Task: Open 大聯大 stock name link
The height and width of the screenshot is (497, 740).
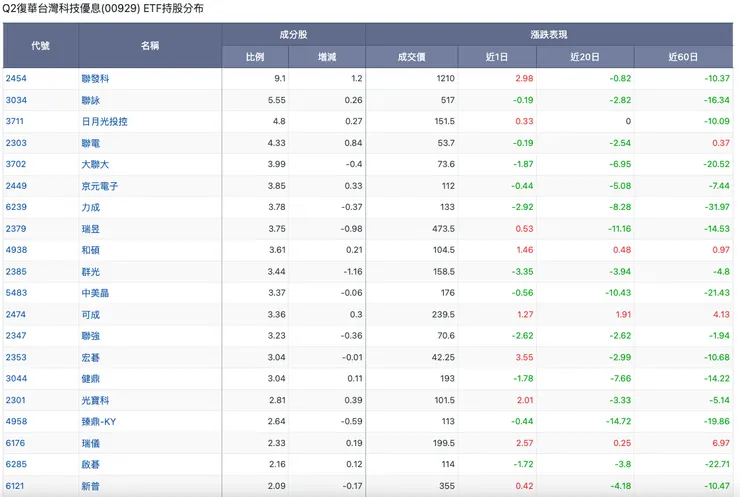Action: [x=95, y=164]
